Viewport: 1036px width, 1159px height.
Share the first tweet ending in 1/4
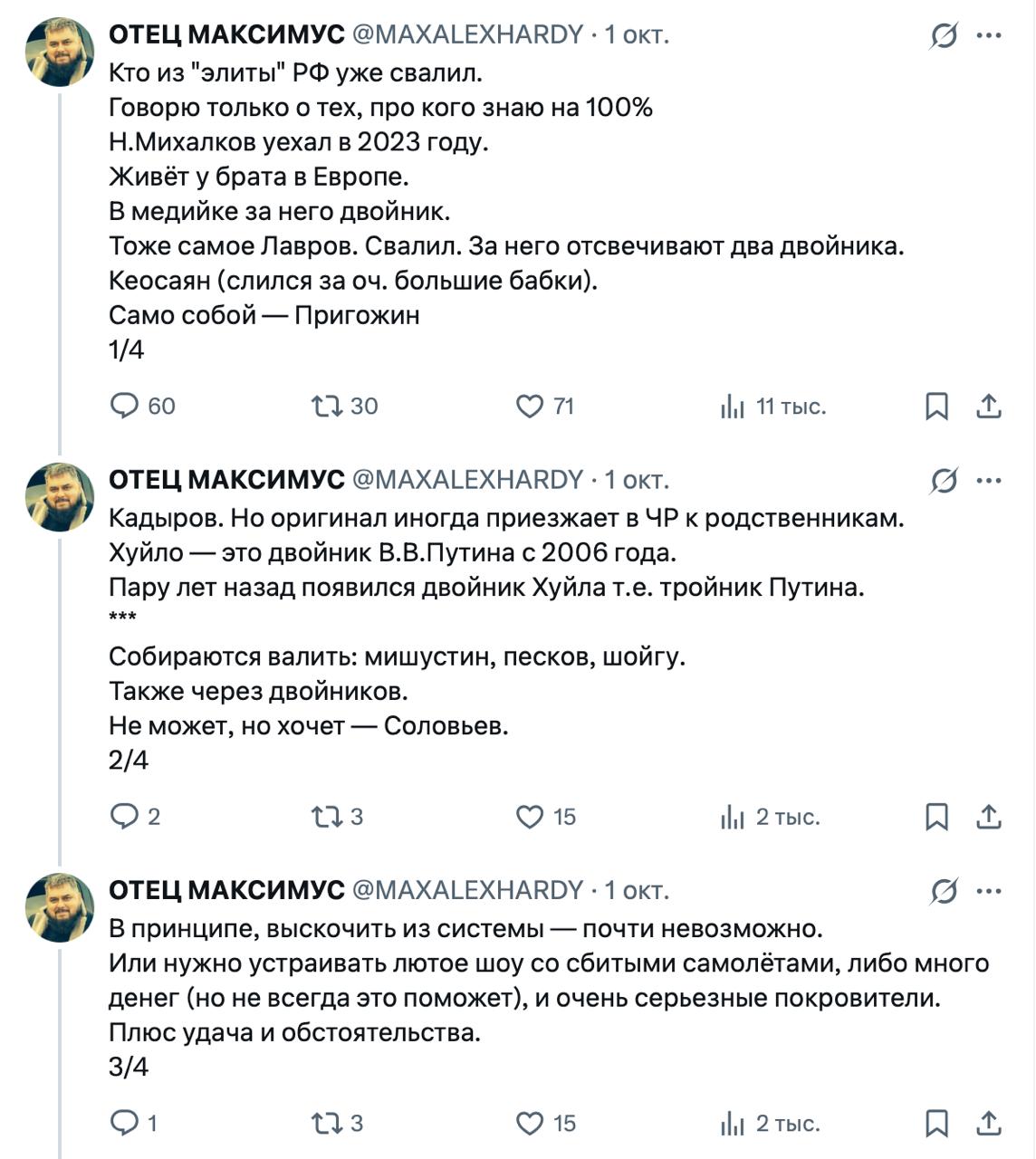point(989,407)
